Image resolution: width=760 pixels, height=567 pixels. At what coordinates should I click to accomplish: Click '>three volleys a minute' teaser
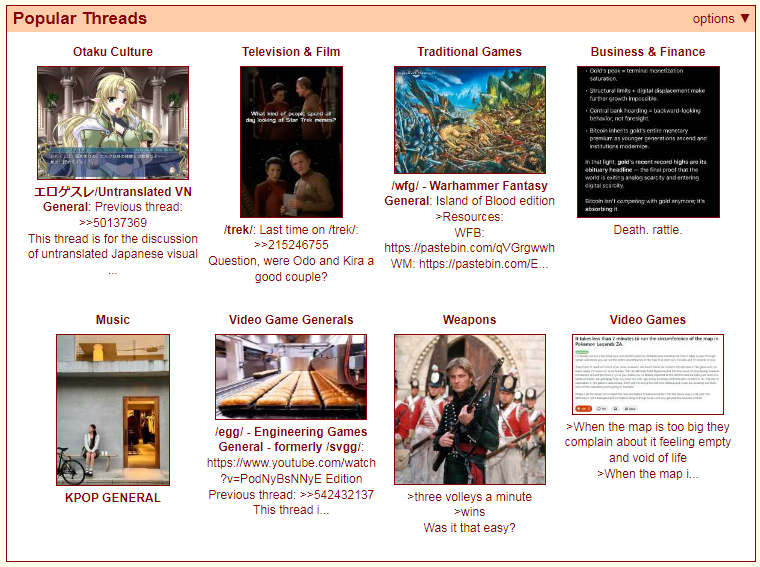[x=469, y=497]
